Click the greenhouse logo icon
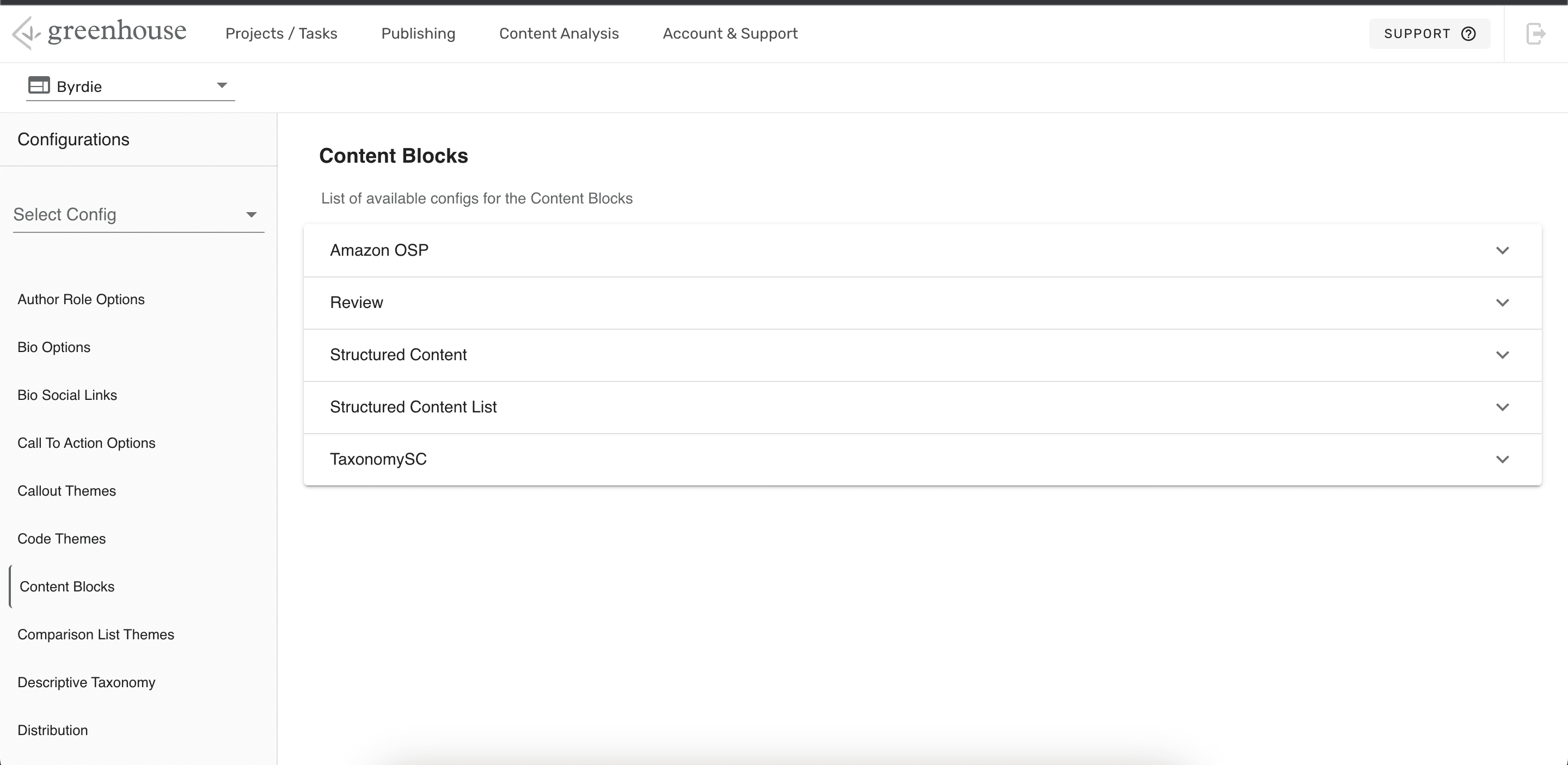Viewport: 1568px width, 765px height. pyautogui.click(x=26, y=33)
